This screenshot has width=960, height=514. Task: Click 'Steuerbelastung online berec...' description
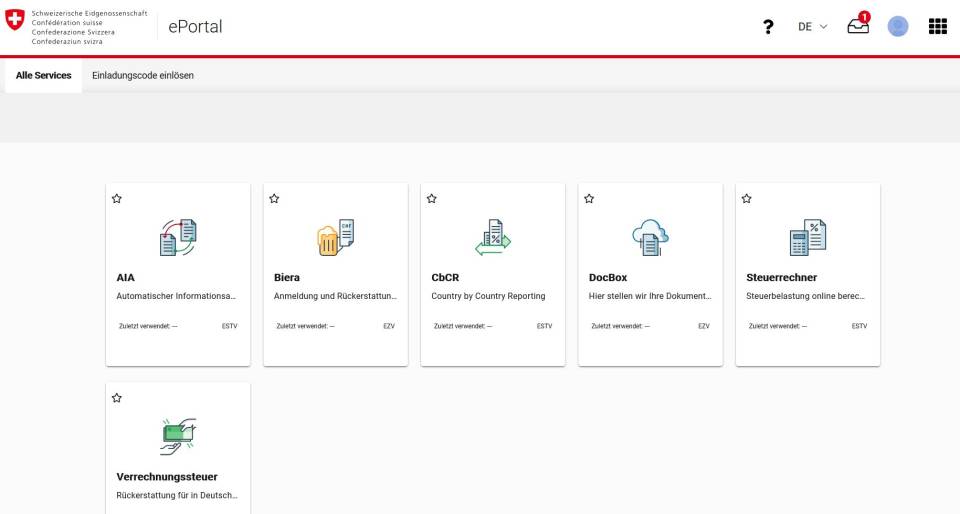tap(805, 296)
